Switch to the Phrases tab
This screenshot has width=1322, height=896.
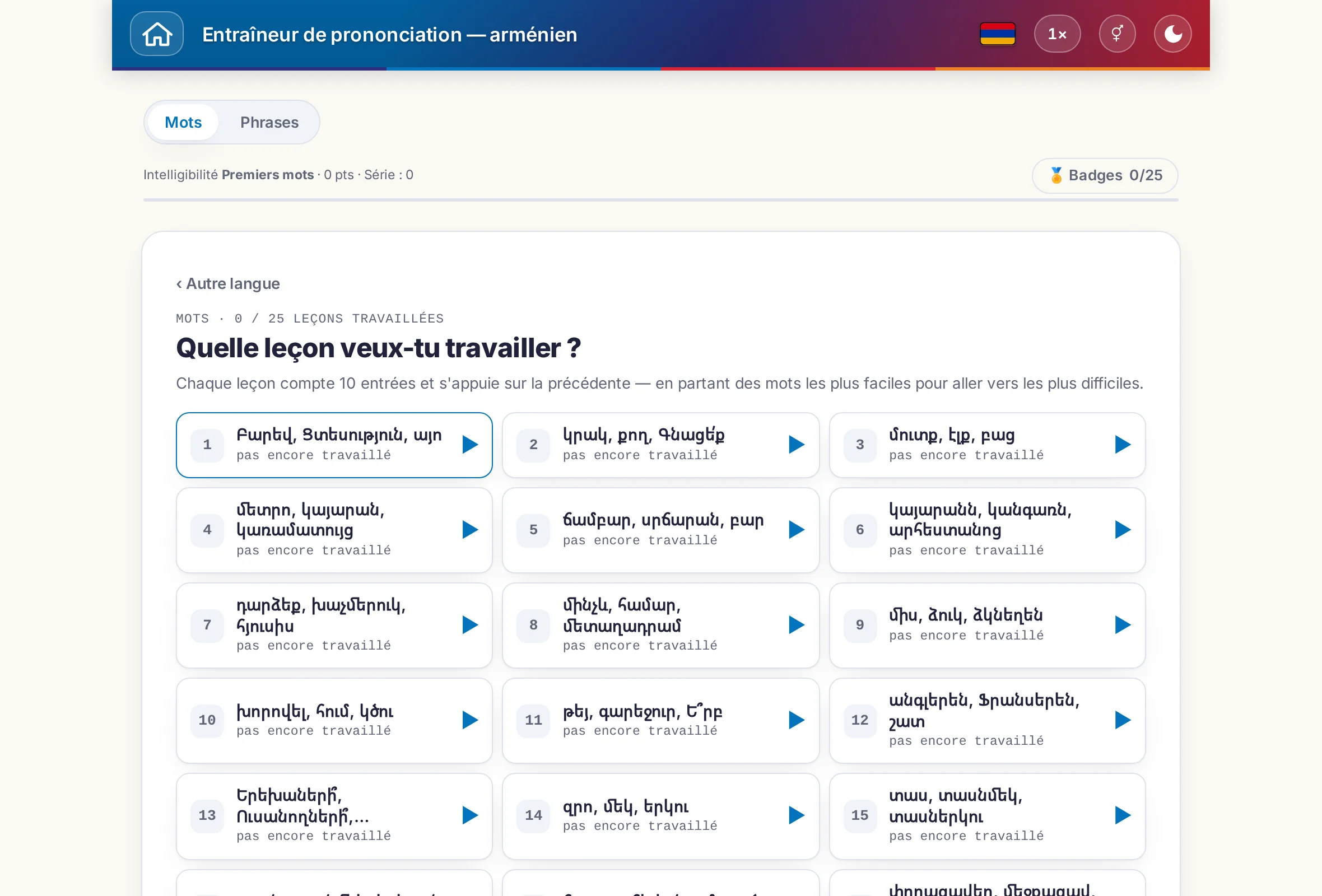coord(269,122)
